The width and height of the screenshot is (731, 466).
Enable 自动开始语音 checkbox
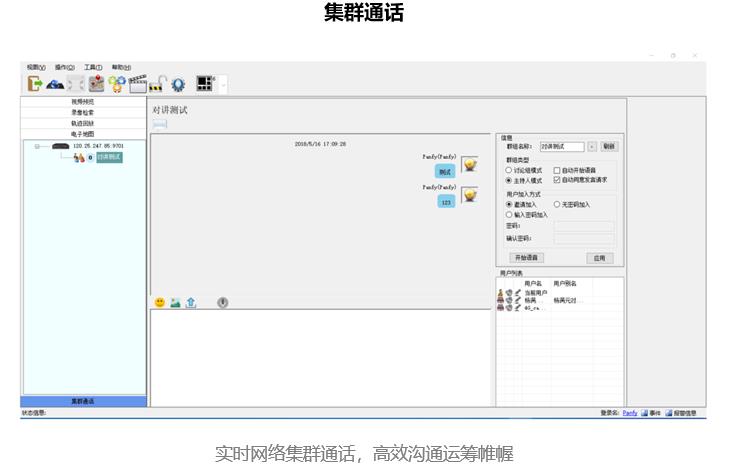(557, 171)
